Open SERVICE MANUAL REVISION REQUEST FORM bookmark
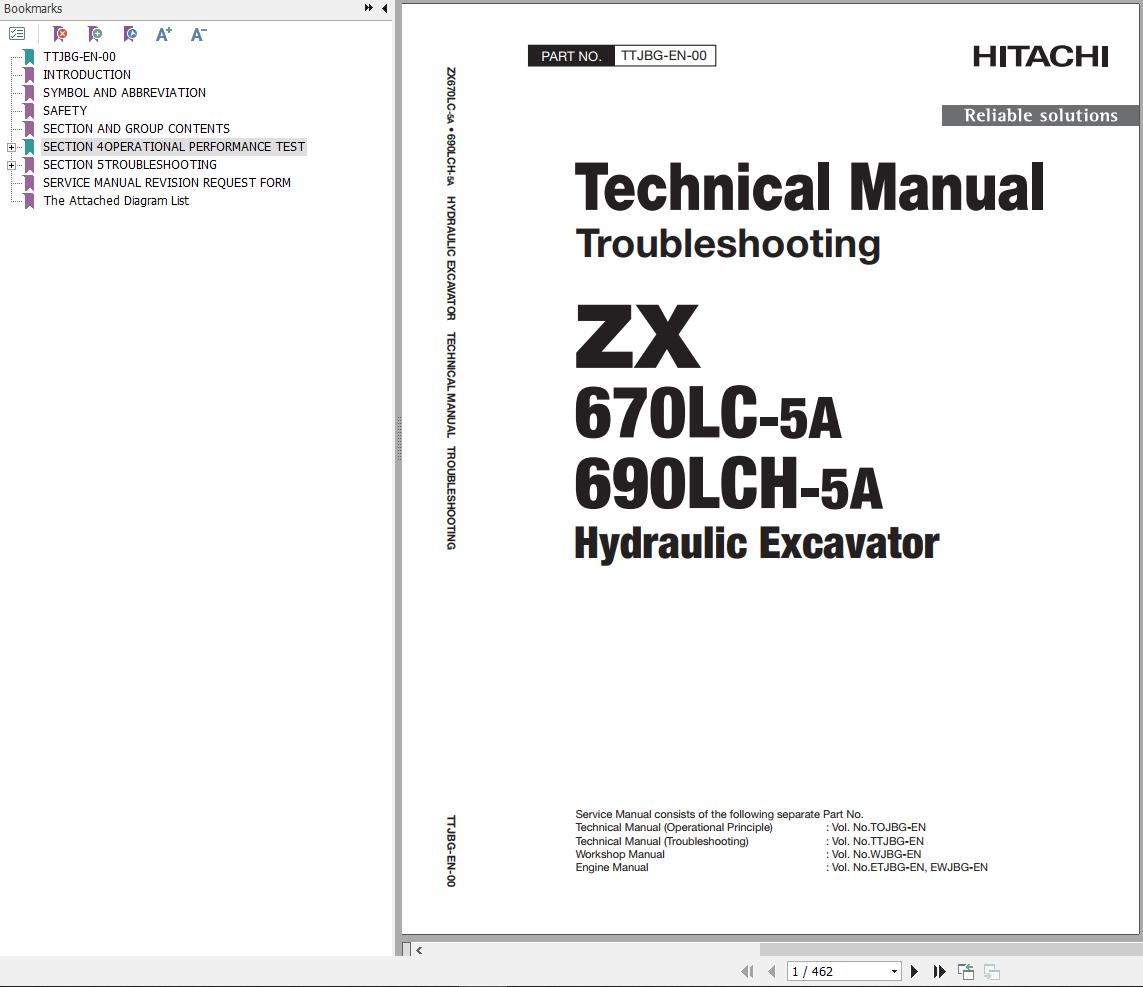 pyautogui.click(x=166, y=183)
